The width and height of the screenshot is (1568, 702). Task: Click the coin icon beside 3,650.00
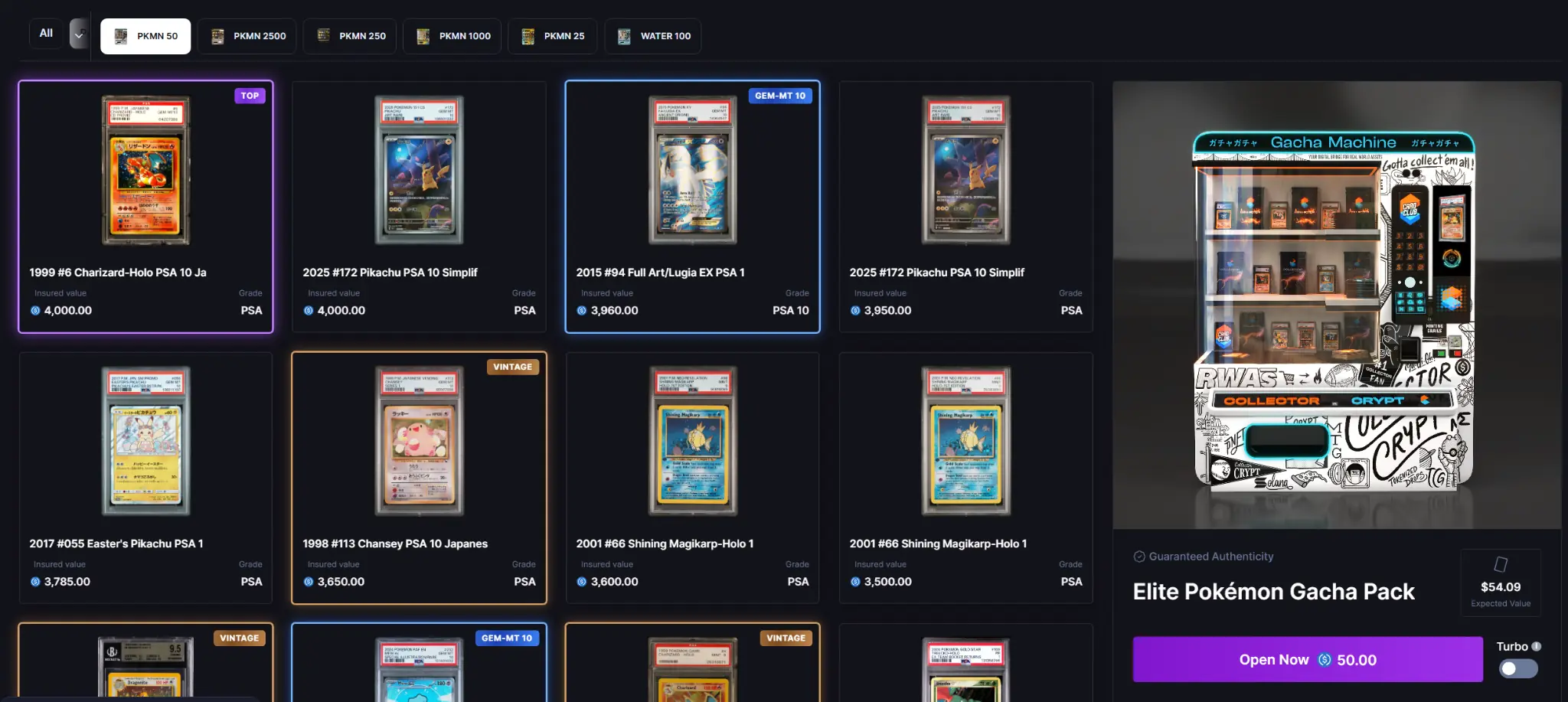click(x=309, y=582)
